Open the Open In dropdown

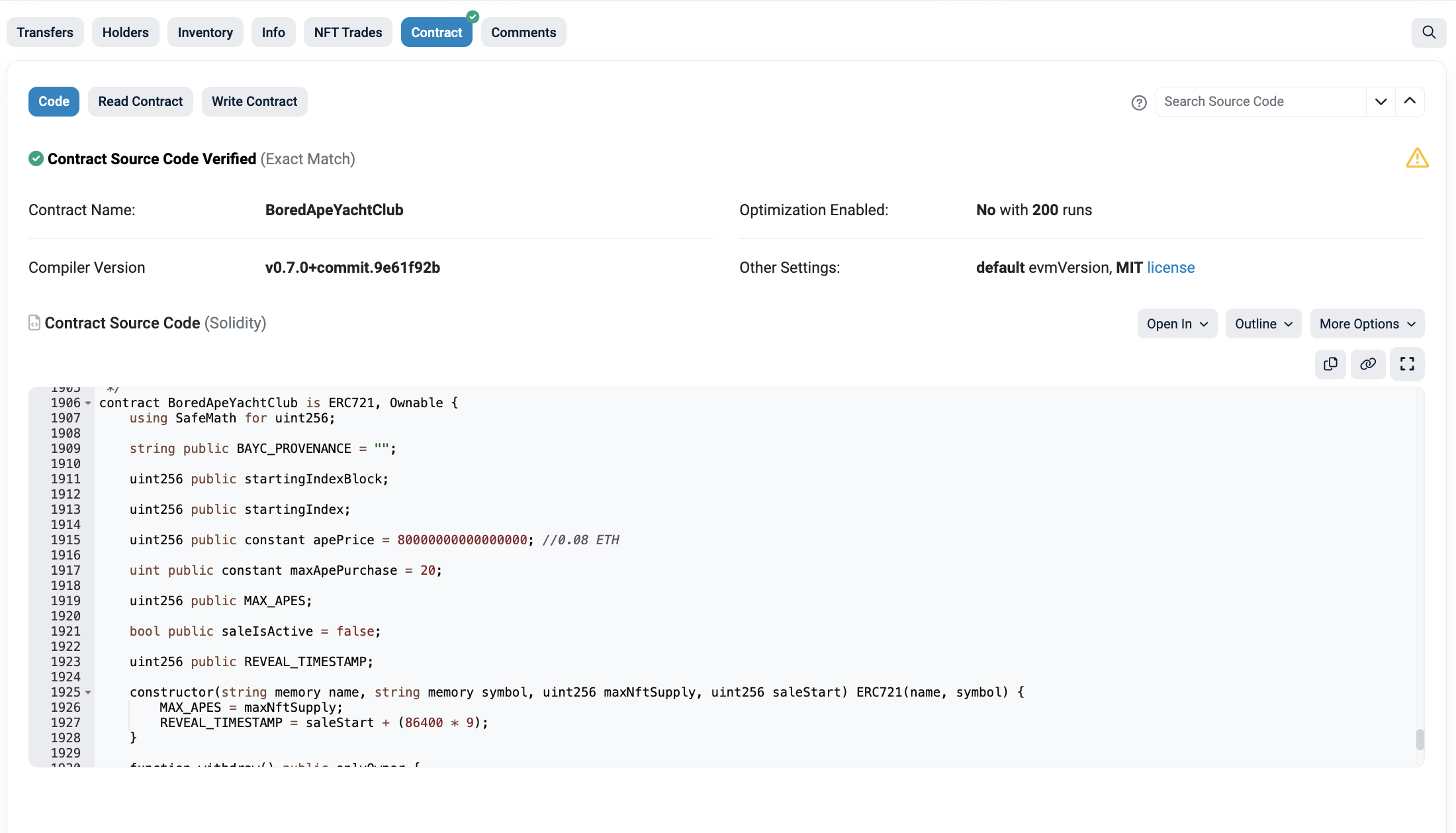[x=1177, y=324]
